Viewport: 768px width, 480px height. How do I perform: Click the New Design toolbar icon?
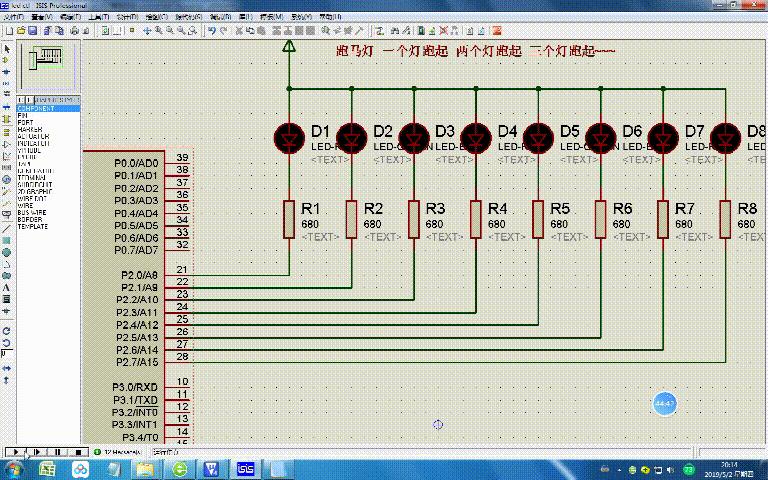tap(9, 30)
